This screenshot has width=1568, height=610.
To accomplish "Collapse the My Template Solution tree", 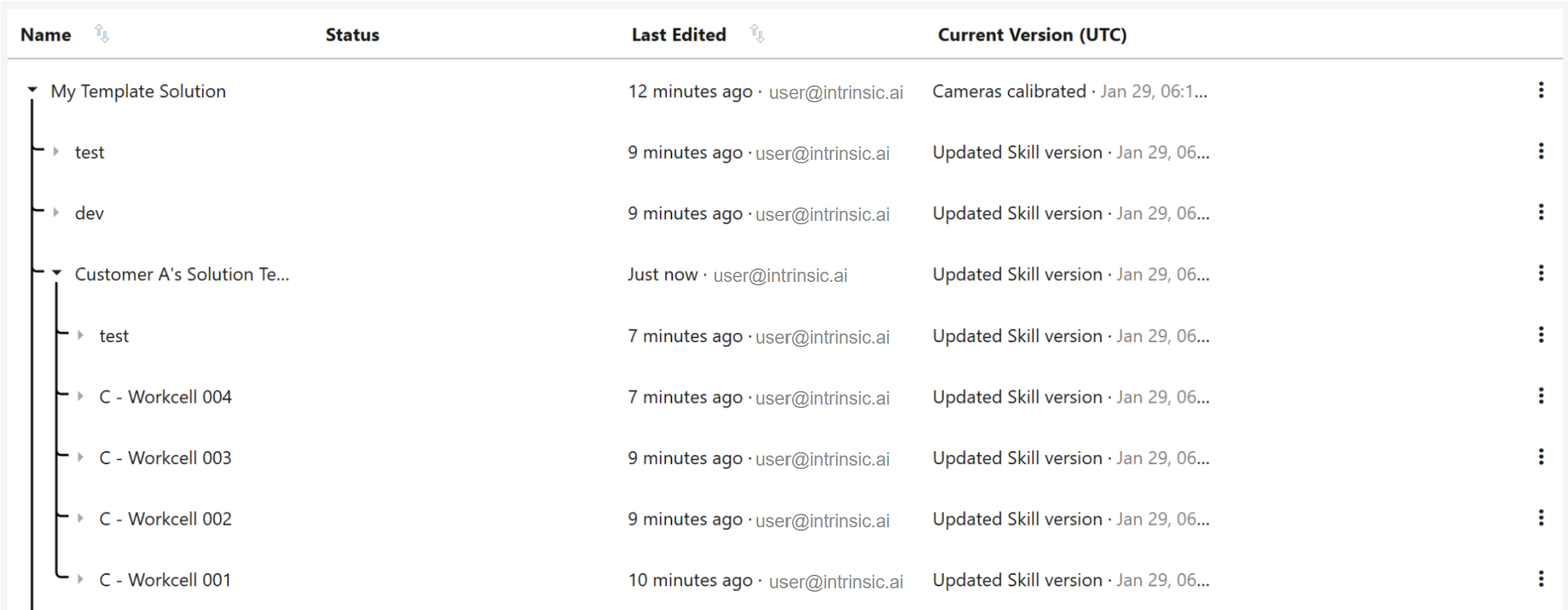I will (32, 90).
